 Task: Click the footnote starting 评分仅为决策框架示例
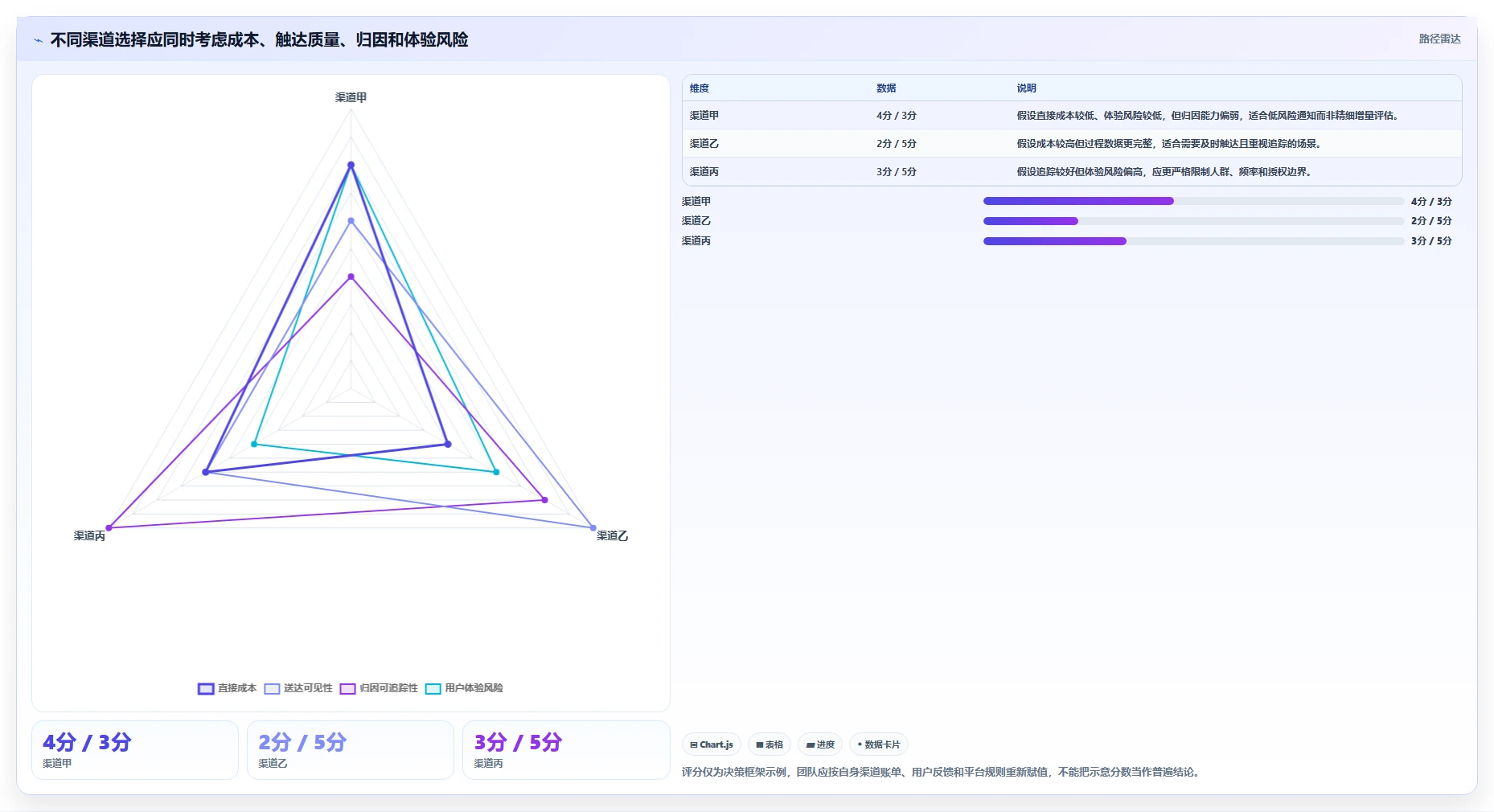(942, 772)
